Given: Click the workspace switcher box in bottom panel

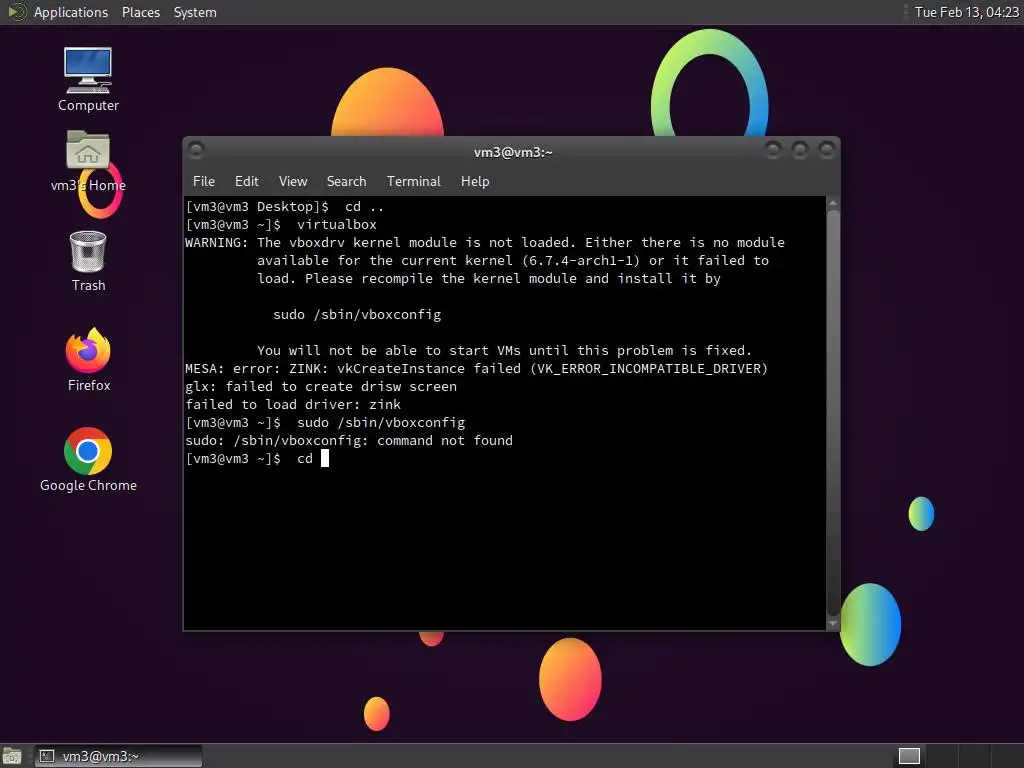Looking at the screenshot, I should tap(909, 756).
